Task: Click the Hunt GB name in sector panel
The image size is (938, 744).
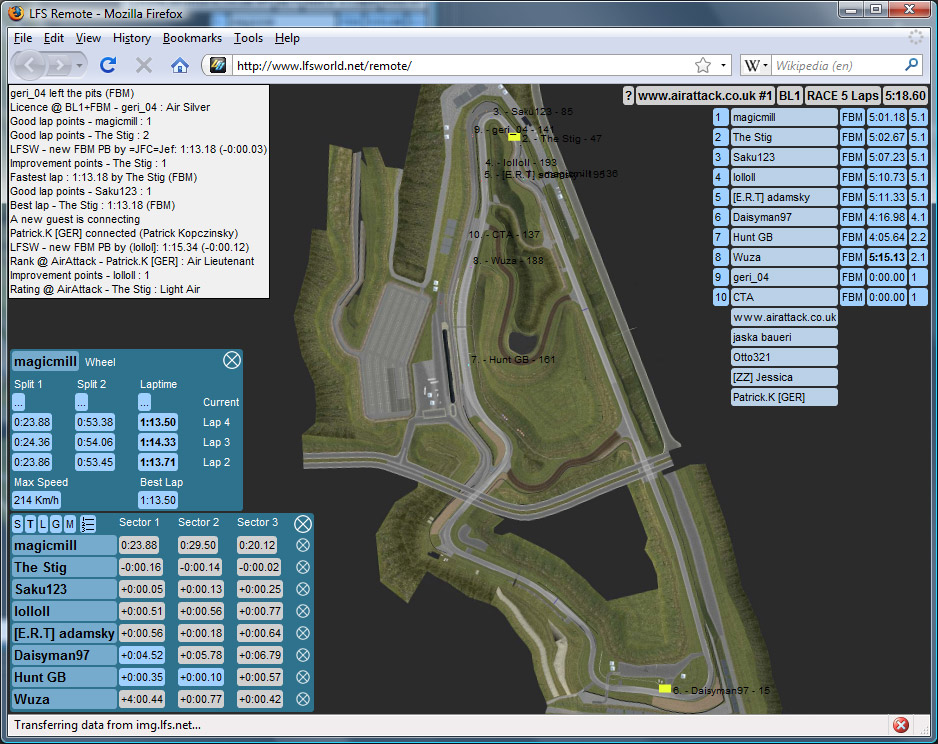Action: [x=64, y=677]
